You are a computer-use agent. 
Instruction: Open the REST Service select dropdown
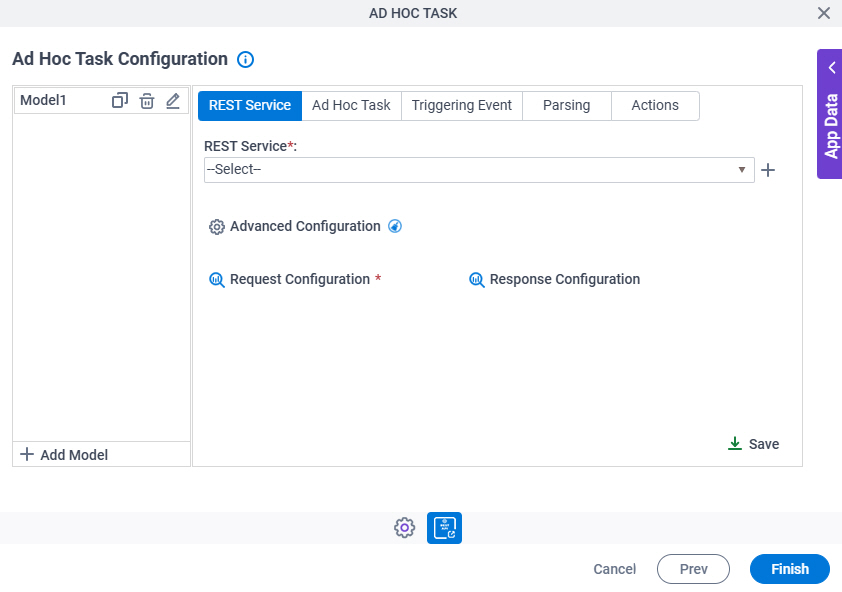point(479,170)
